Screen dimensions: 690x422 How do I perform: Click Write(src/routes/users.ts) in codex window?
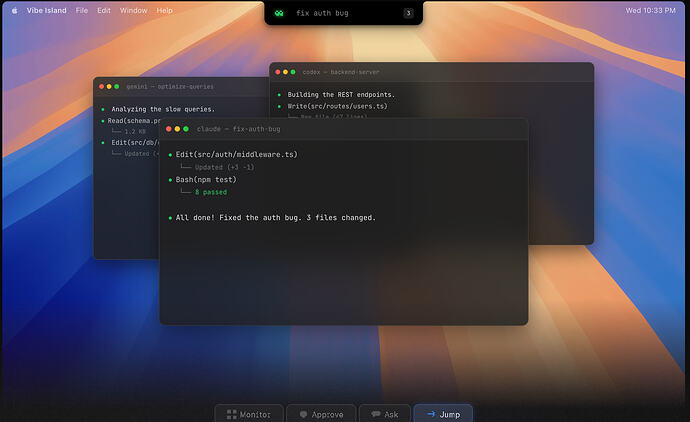click(x=338, y=106)
